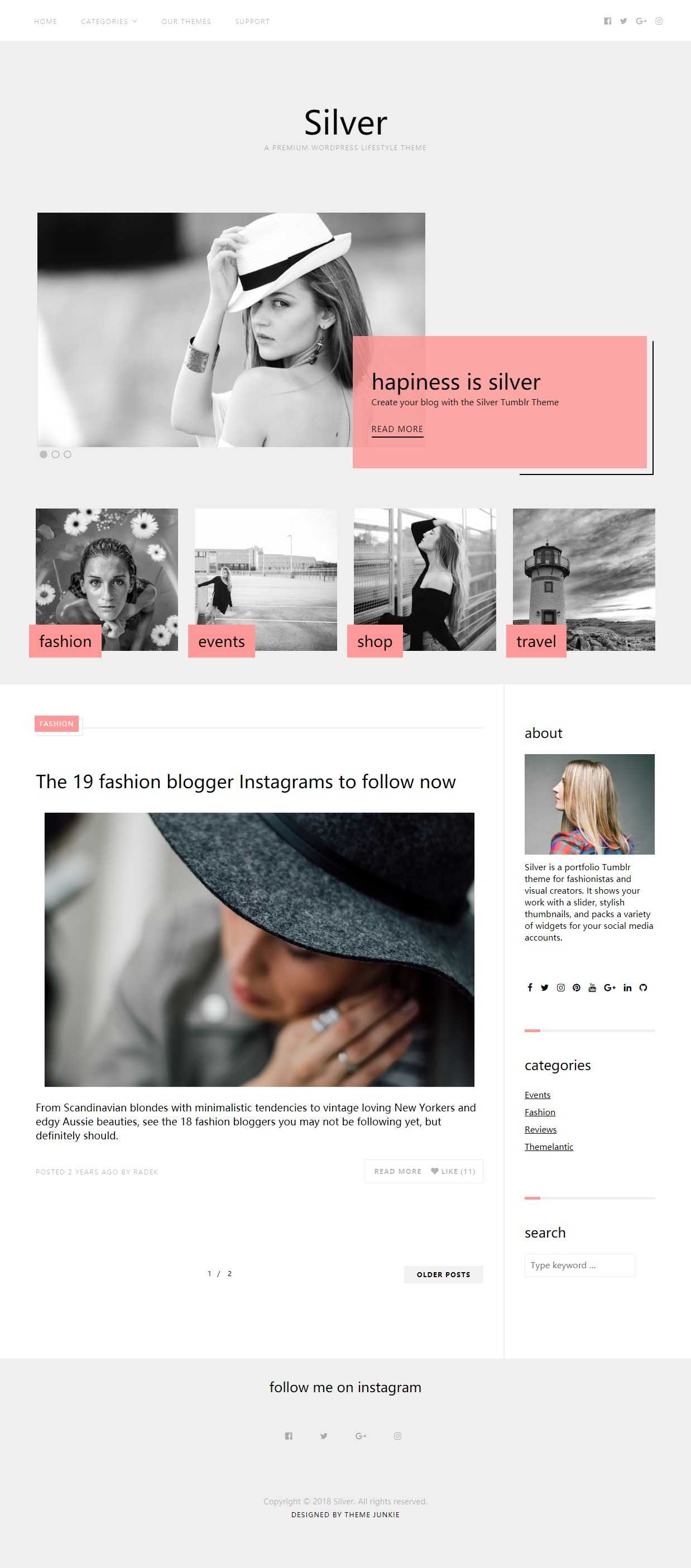This screenshot has width=691, height=1568.
Task: Click the Older Posts button
Action: [443, 1274]
